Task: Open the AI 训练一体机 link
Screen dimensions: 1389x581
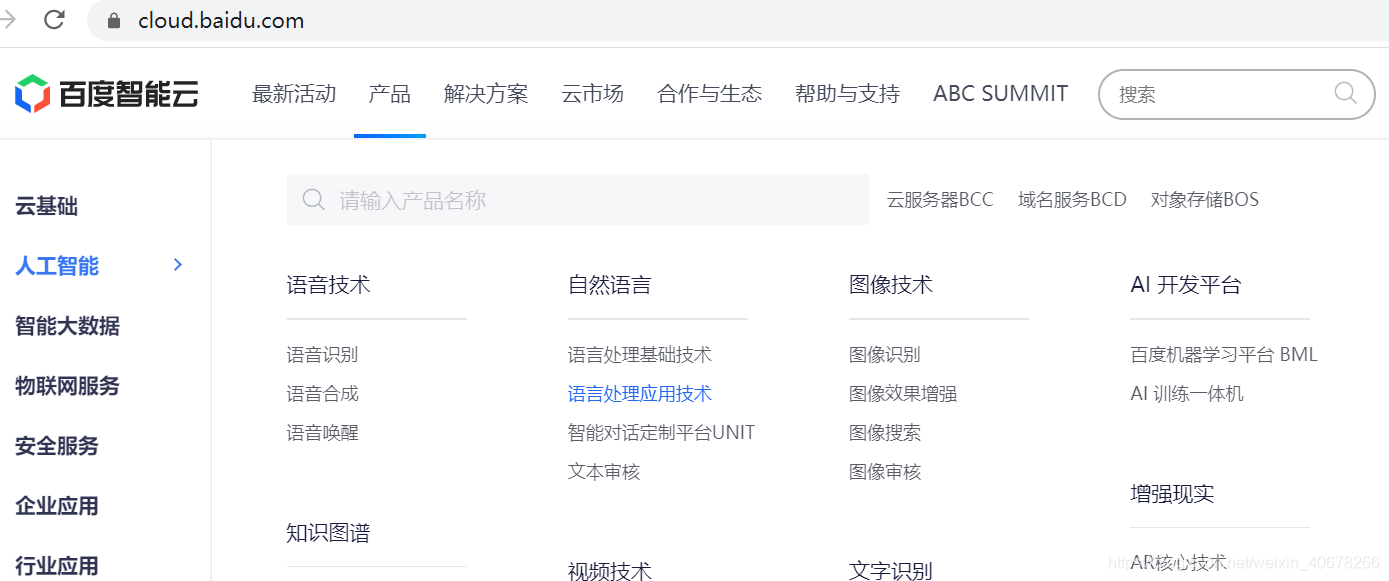Action: tap(1187, 394)
